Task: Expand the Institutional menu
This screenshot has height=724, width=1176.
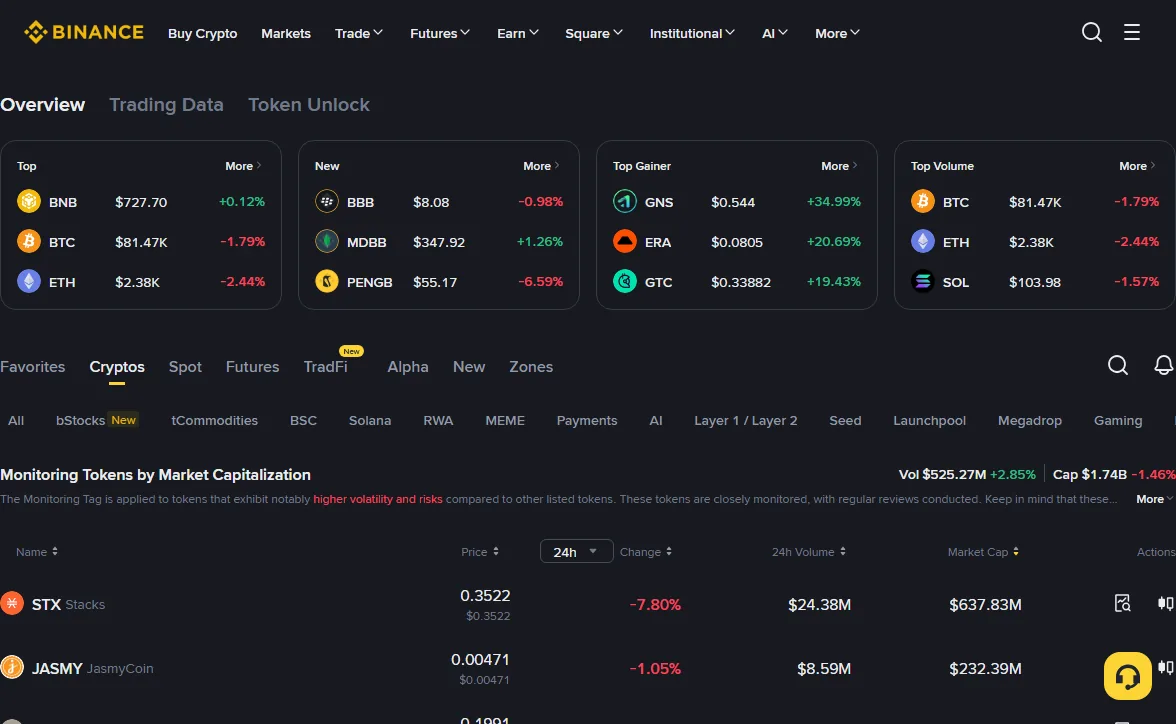Action: tap(692, 33)
